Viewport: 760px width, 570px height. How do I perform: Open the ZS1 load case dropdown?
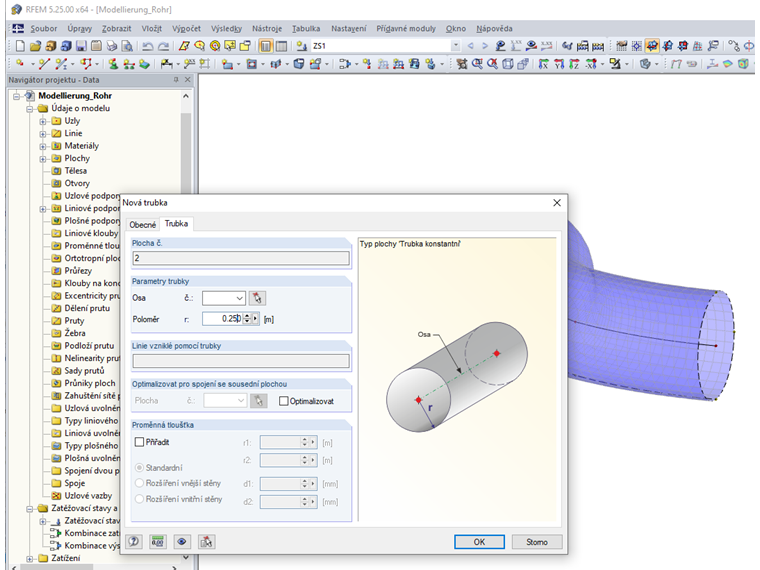click(x=455, y=46)
